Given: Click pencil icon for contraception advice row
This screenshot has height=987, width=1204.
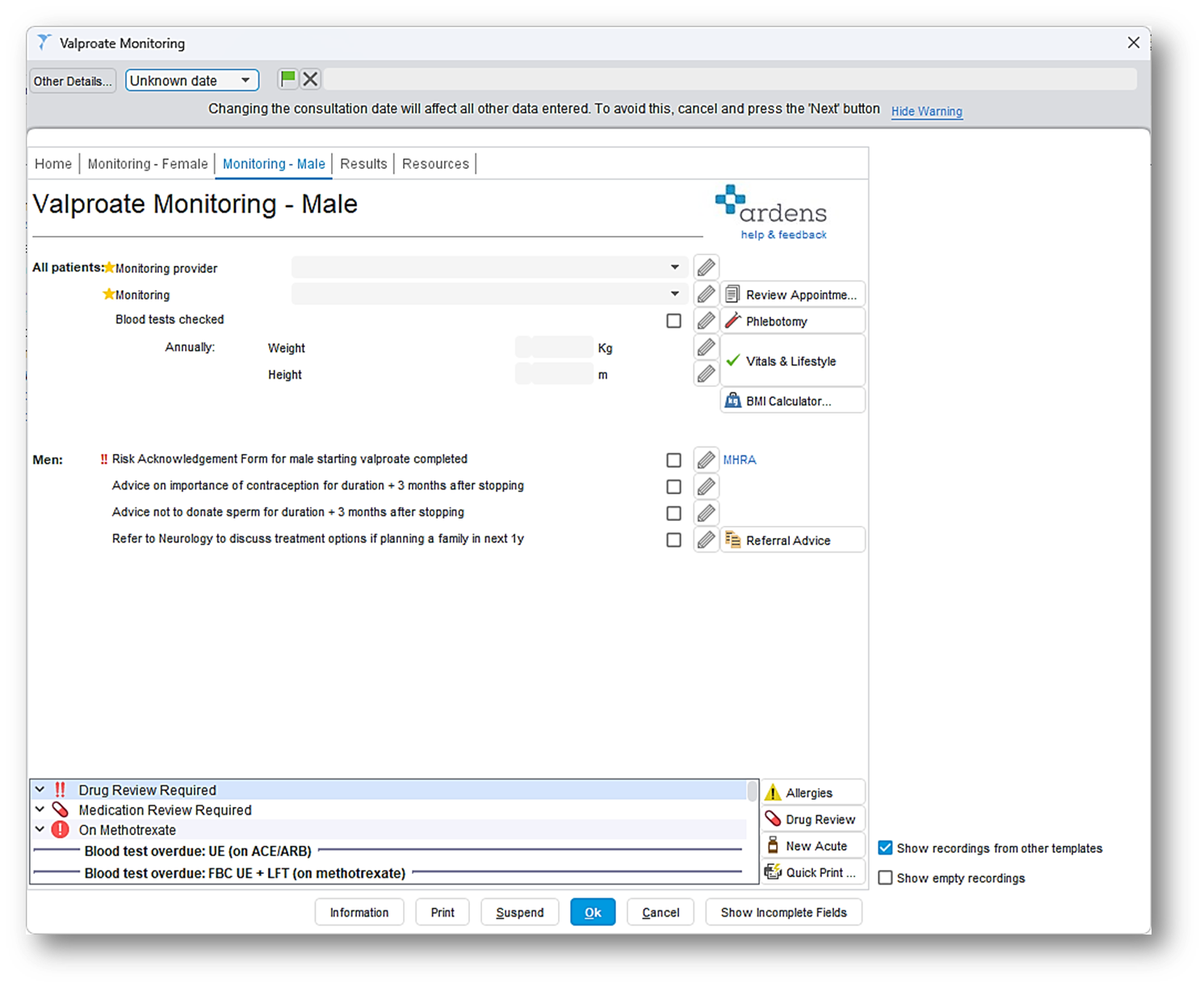Looking at the screenshot, I should click(706, 486).
